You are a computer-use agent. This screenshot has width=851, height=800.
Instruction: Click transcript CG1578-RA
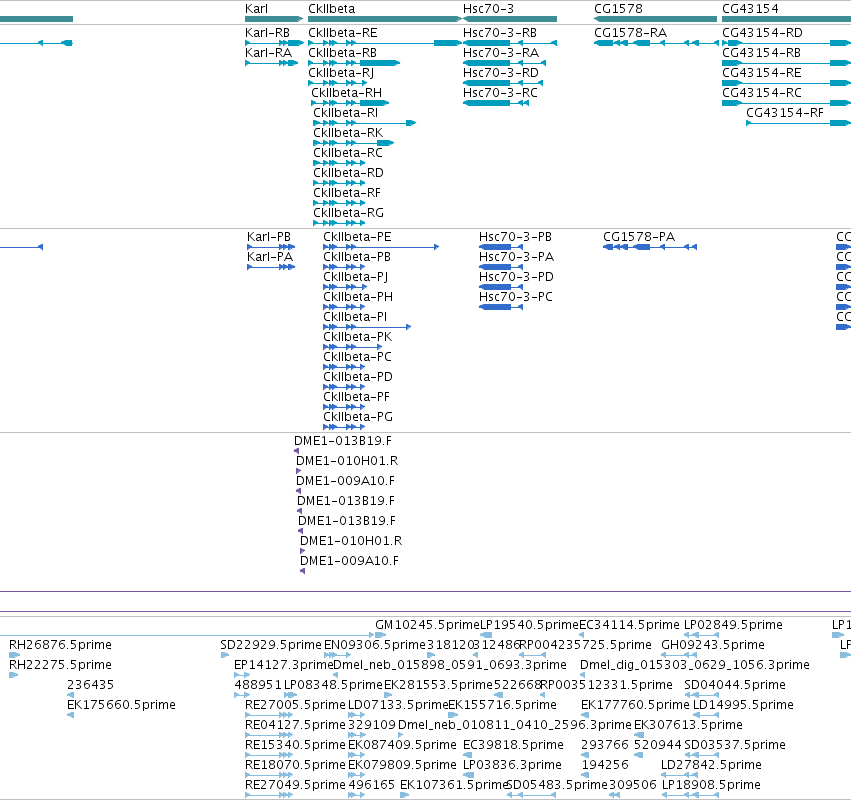(631, 33)
